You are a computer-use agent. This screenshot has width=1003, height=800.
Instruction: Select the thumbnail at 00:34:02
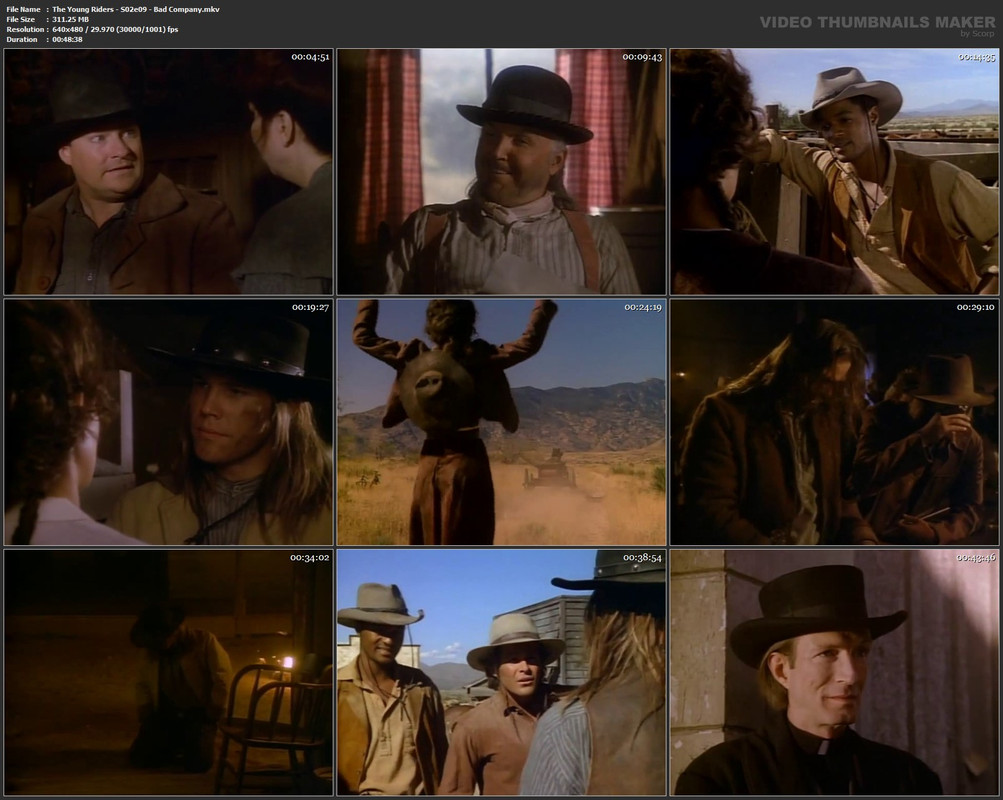(x=168, y=673)
